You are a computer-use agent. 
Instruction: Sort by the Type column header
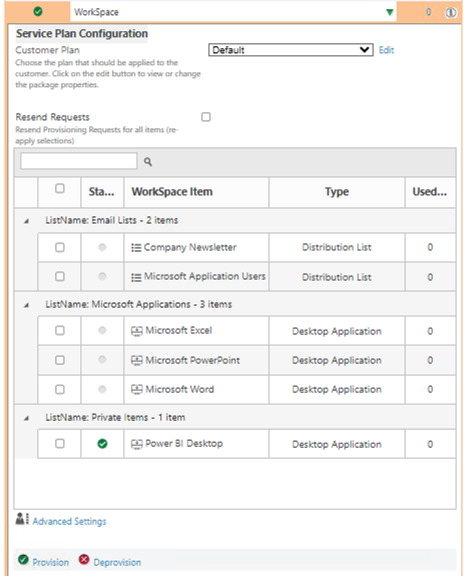(337, 192)
